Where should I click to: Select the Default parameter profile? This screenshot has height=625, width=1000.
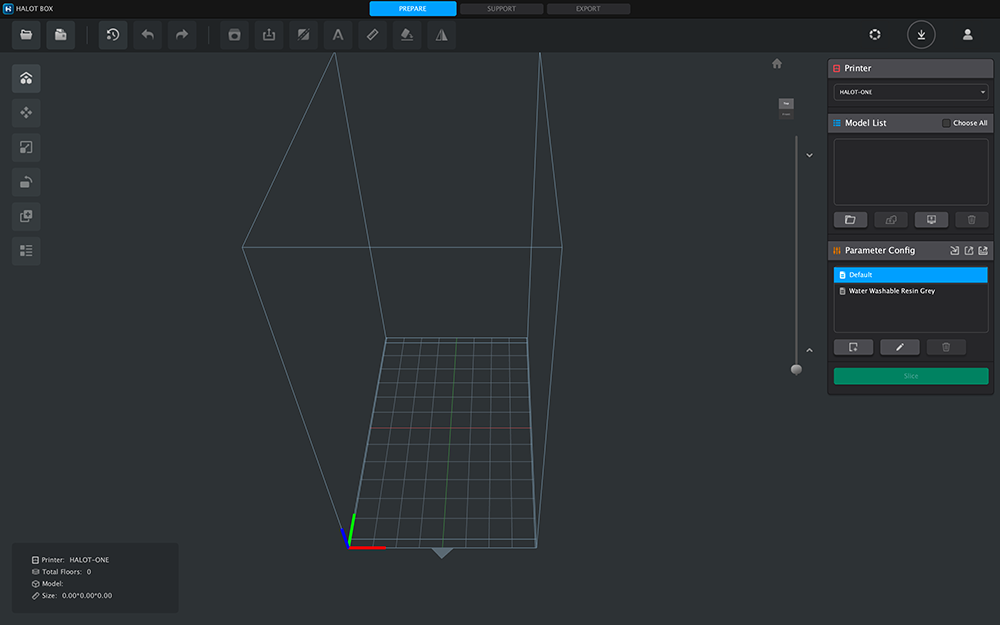(x=911, y=275)
